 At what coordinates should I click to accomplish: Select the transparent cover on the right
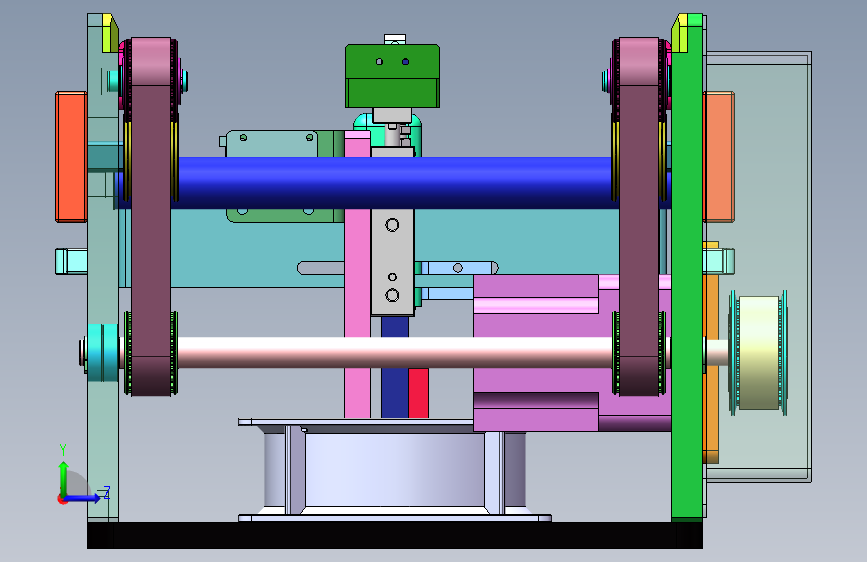(774, 266)
